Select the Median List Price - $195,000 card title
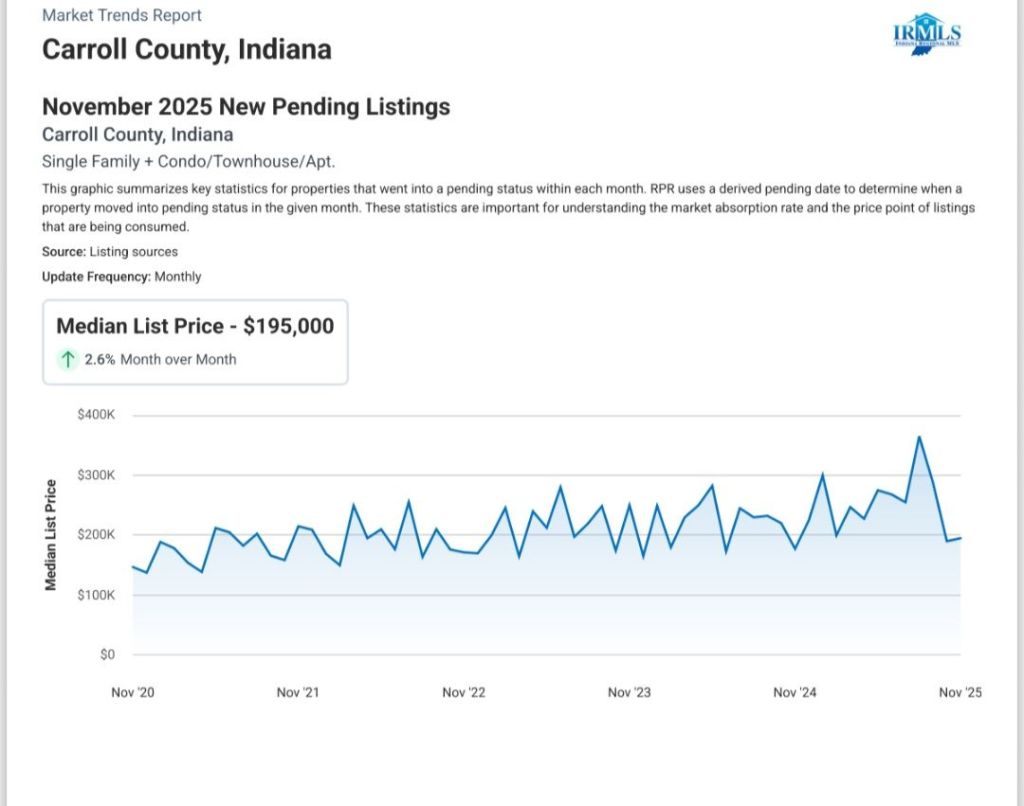Screen dimensions: 1024x806 coord(195,326)
